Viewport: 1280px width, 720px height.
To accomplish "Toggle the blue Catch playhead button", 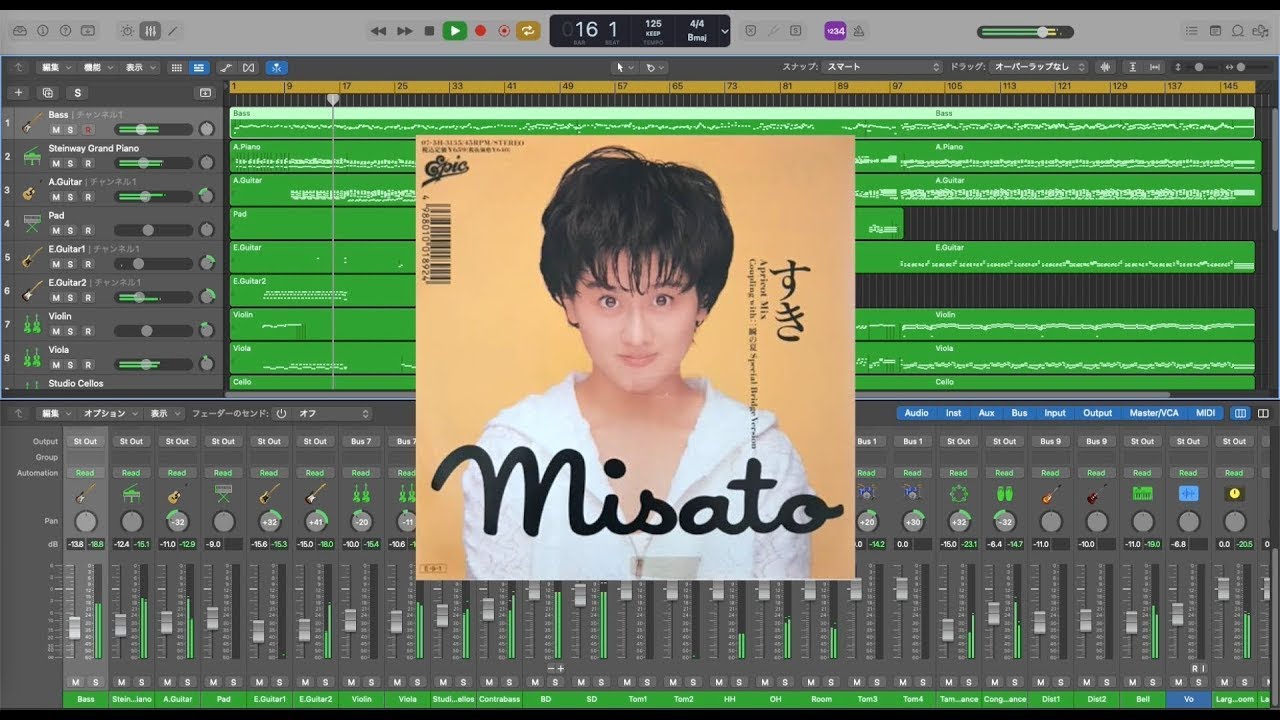I will point(277,67).
